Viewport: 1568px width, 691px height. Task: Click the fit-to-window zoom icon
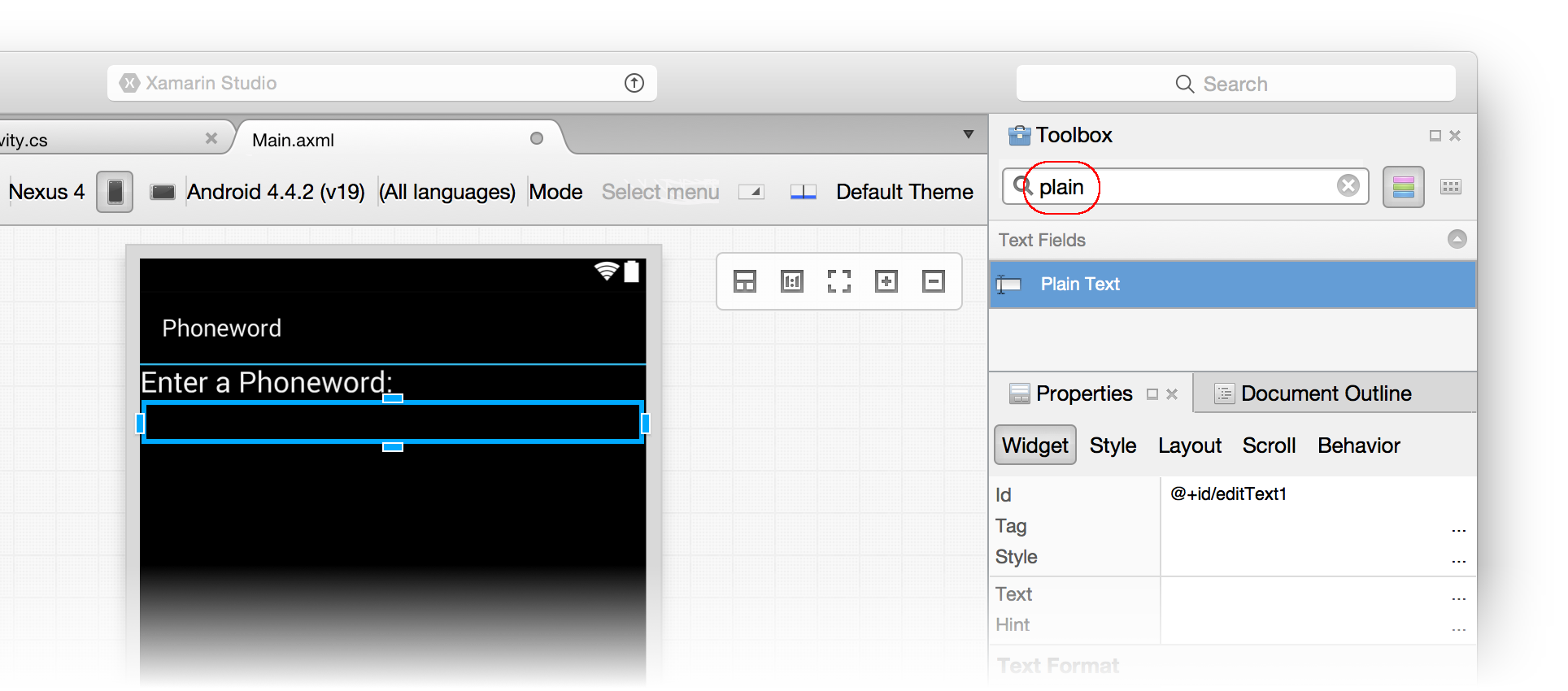coord(838,281)
